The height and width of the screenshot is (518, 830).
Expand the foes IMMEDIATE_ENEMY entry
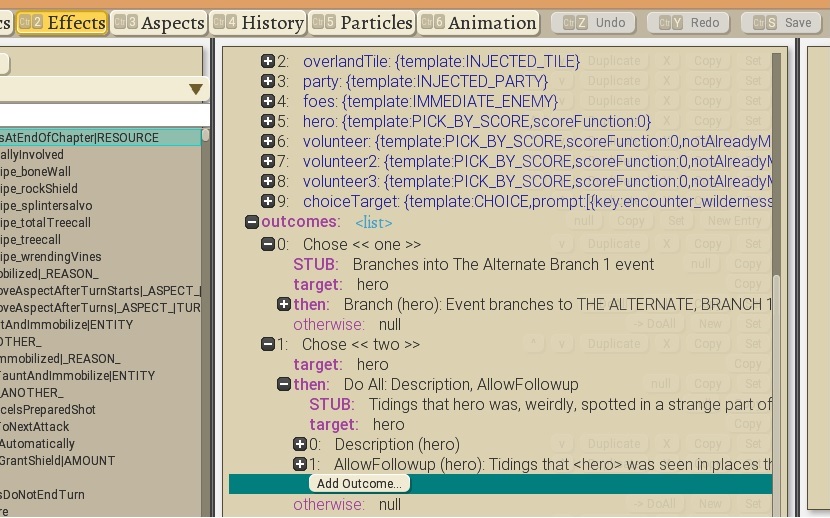[x=268, y=101]
